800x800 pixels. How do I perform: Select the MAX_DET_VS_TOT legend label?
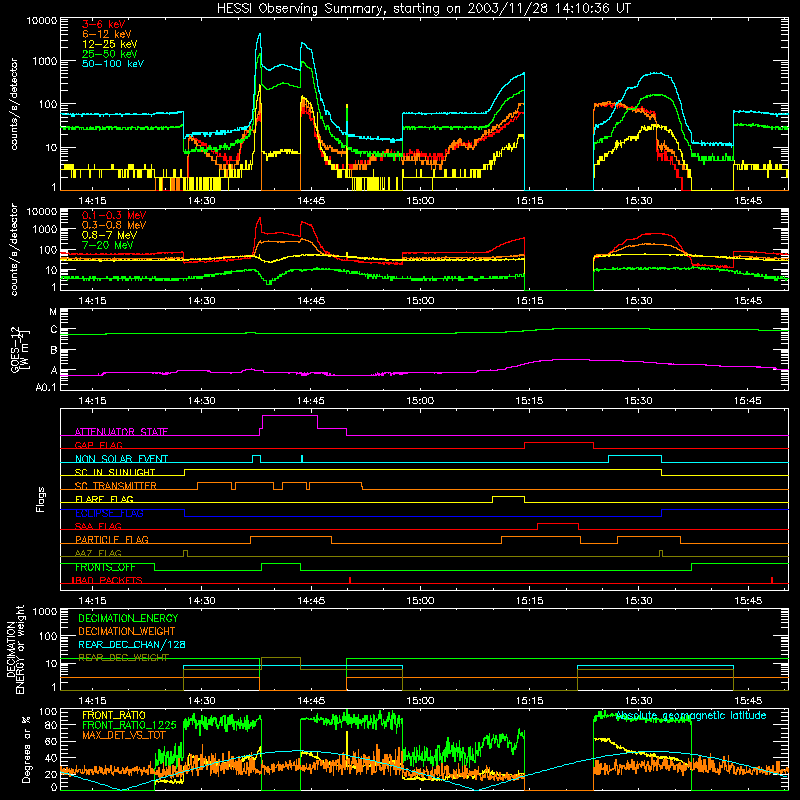[124, 735]
